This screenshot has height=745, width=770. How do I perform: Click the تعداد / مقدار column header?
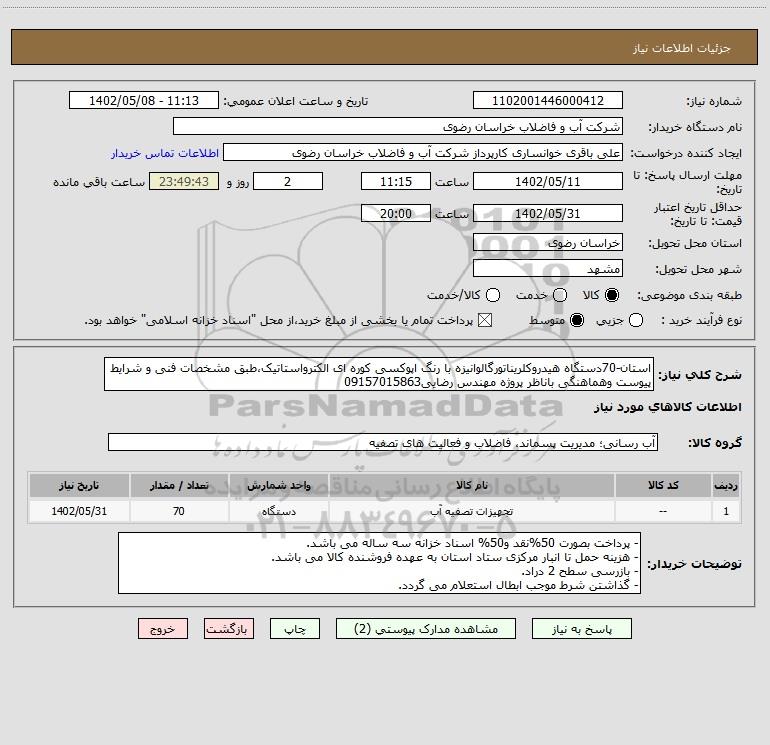click(x=179, y=485)
